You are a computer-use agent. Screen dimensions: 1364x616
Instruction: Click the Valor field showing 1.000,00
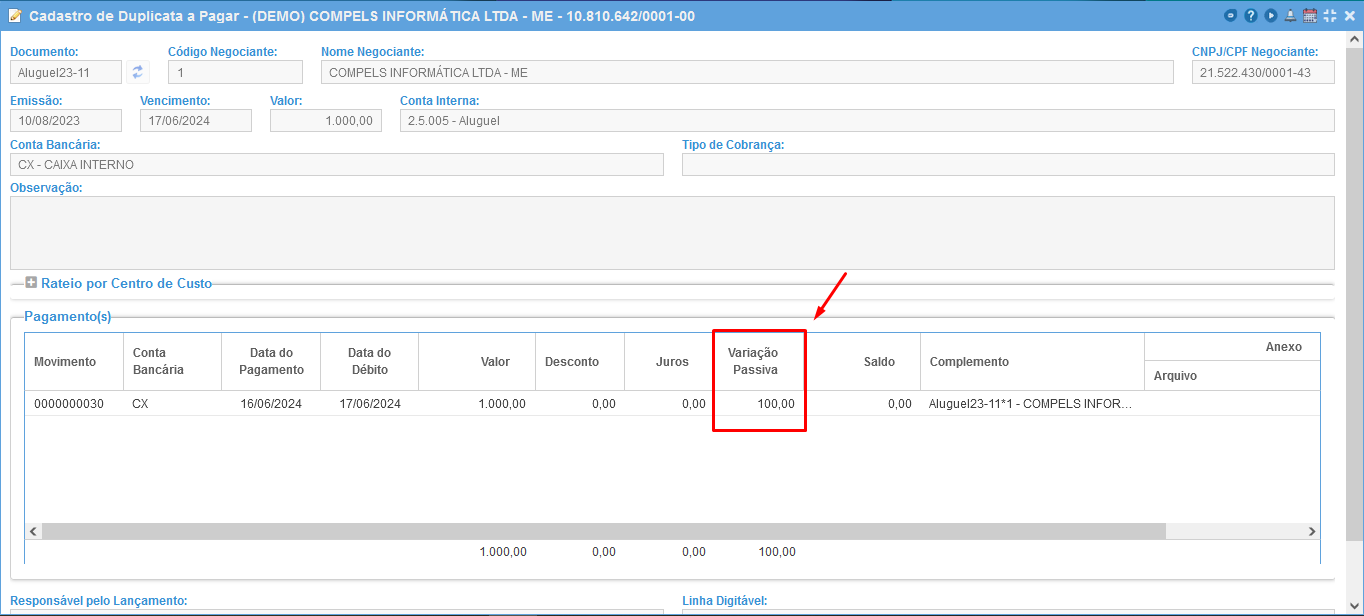326,120
